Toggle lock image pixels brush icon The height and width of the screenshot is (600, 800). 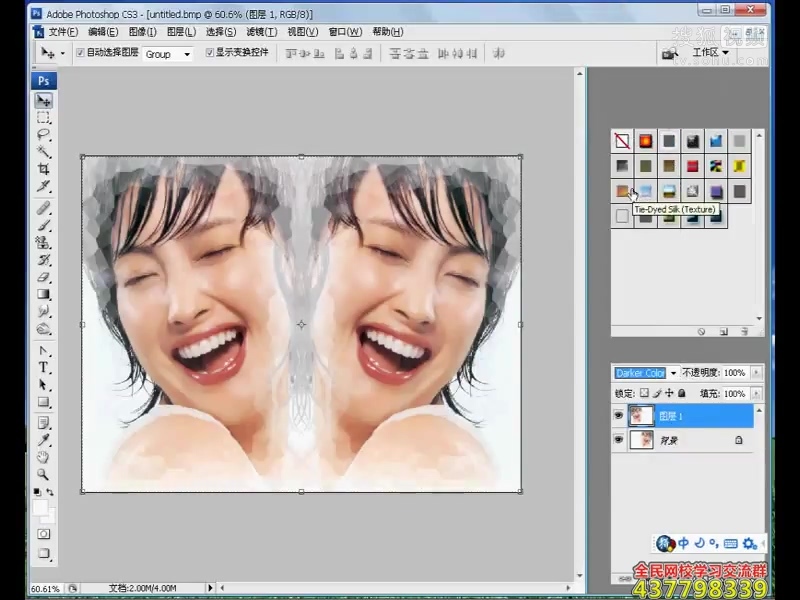[657, 393]
